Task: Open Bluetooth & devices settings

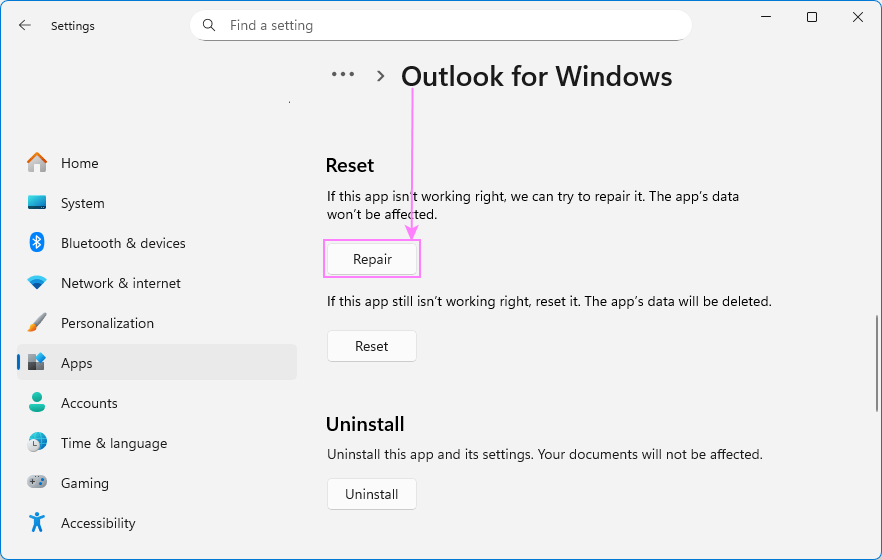Action: click(156, 243)
